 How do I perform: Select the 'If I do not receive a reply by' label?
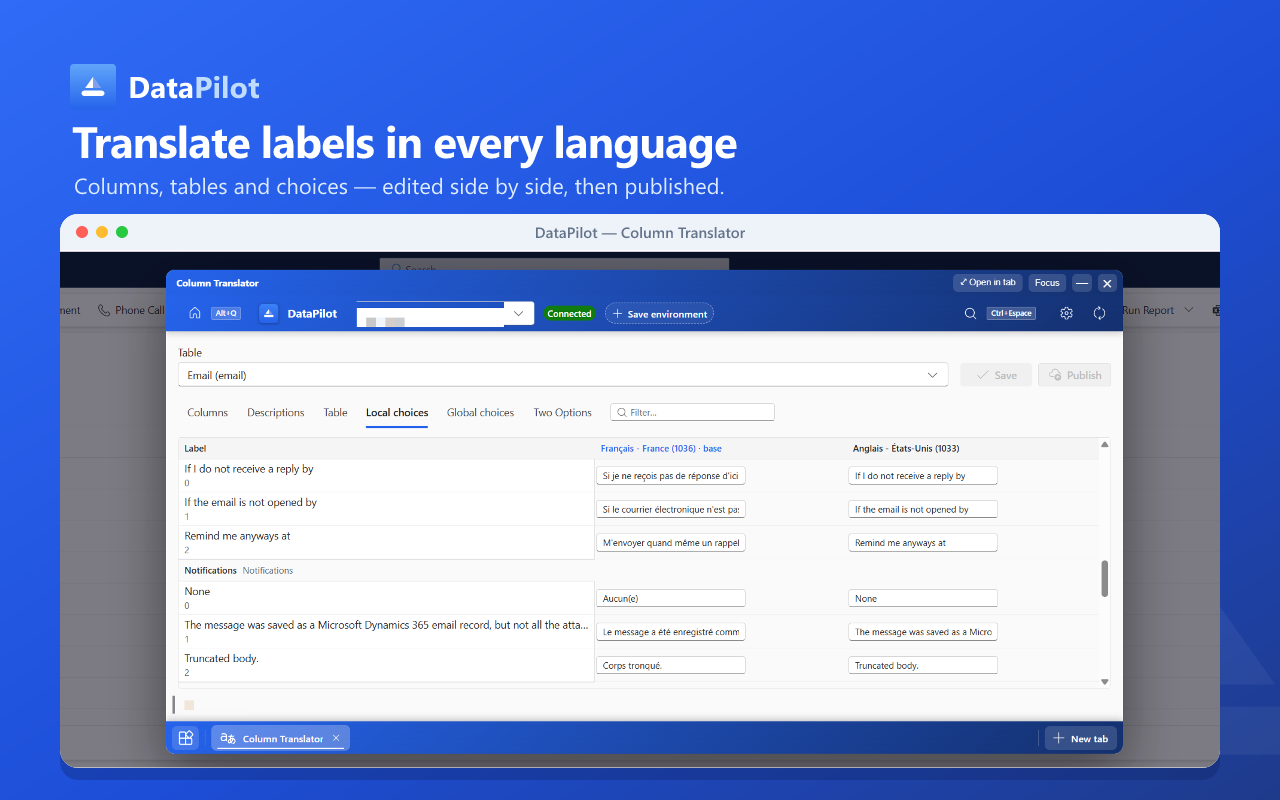click(x=248, y=468)
